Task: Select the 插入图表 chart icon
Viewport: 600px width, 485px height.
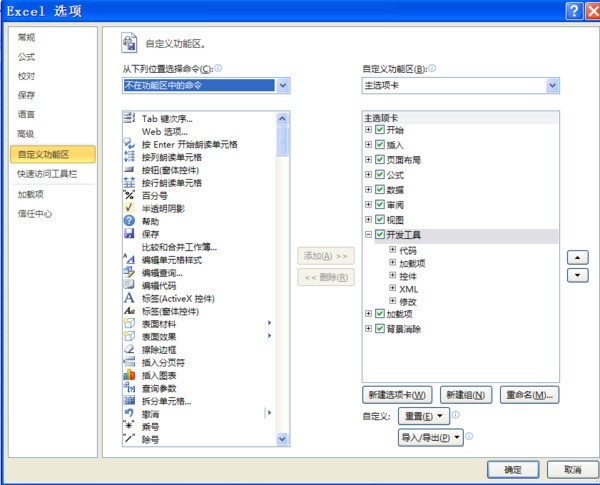Action: (x=129, y=375)
